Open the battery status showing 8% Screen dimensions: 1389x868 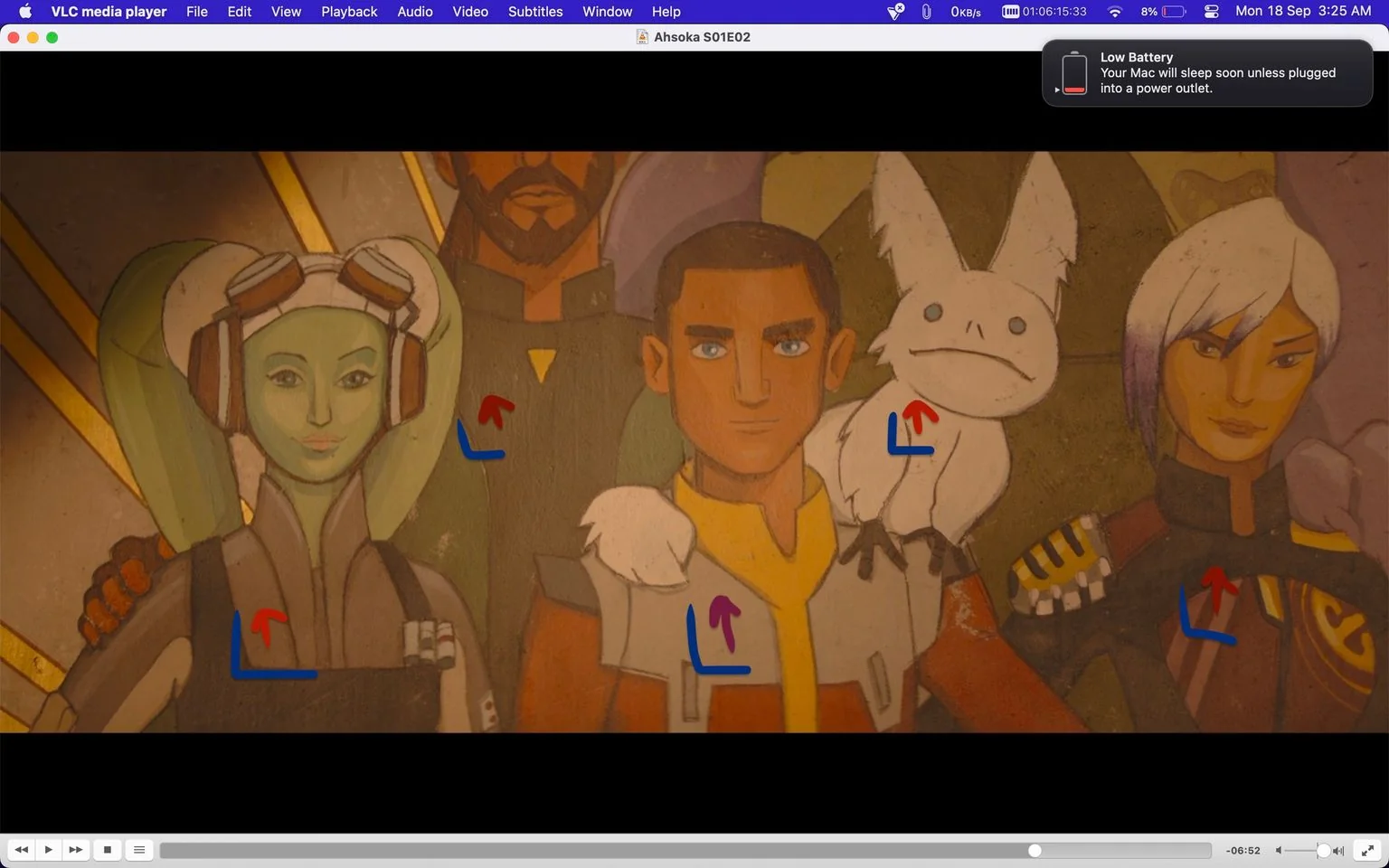click(x=1163, y=12)
